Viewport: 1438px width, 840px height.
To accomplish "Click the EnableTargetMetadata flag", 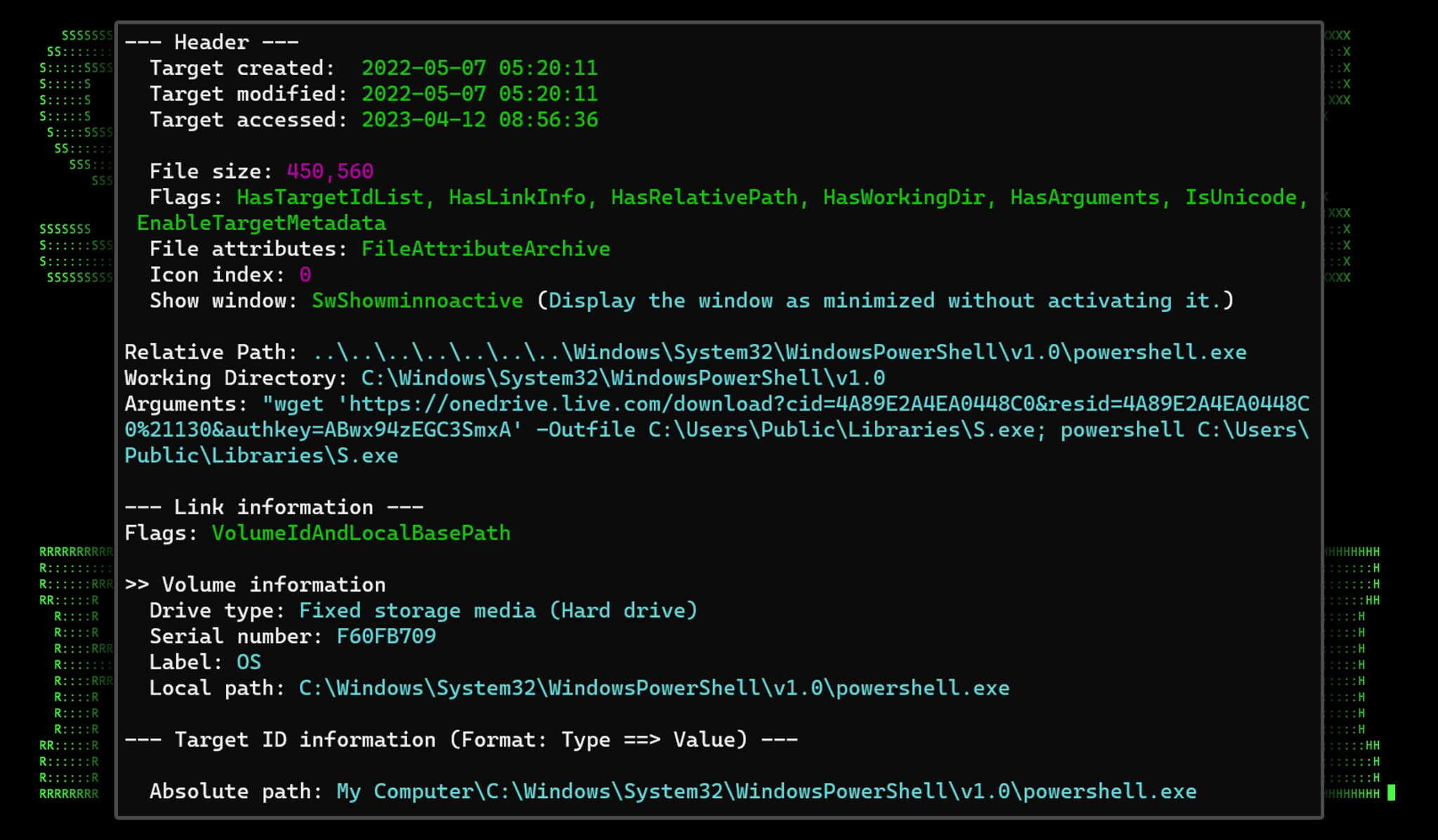I will click(261, 224).
